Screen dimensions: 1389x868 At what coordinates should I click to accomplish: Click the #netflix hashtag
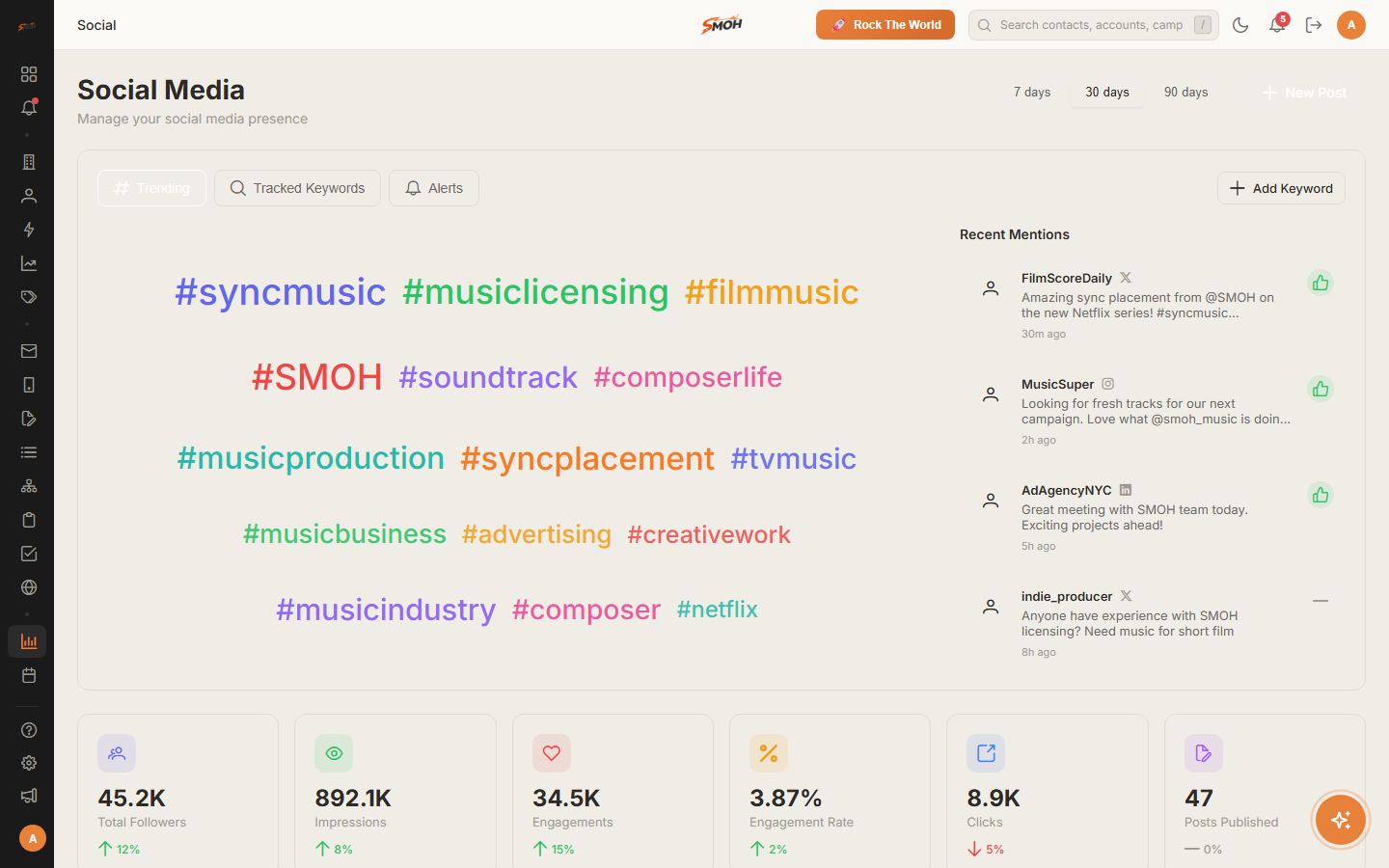718,610
